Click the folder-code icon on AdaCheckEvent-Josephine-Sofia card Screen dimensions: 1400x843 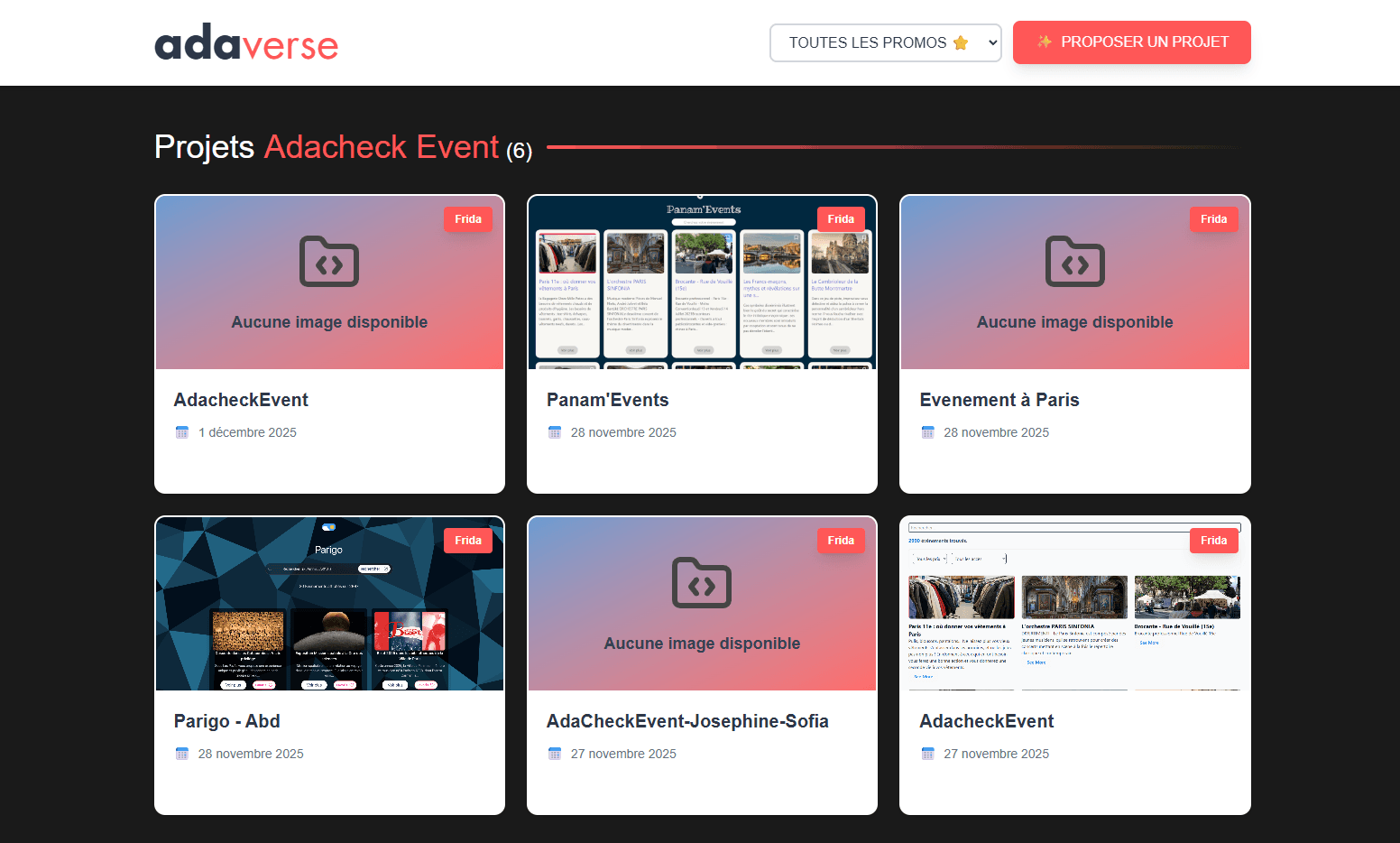[701, 583]
